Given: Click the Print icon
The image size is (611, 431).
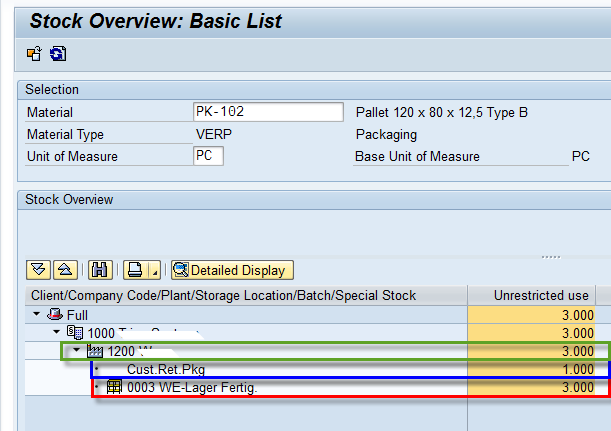Looking at the screenshot, I should tap(135, 270).
